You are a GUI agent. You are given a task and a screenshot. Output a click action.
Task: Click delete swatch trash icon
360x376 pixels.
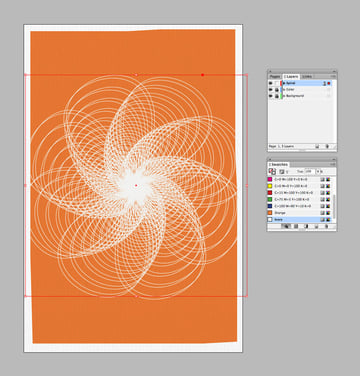click(x=326, y=226)
